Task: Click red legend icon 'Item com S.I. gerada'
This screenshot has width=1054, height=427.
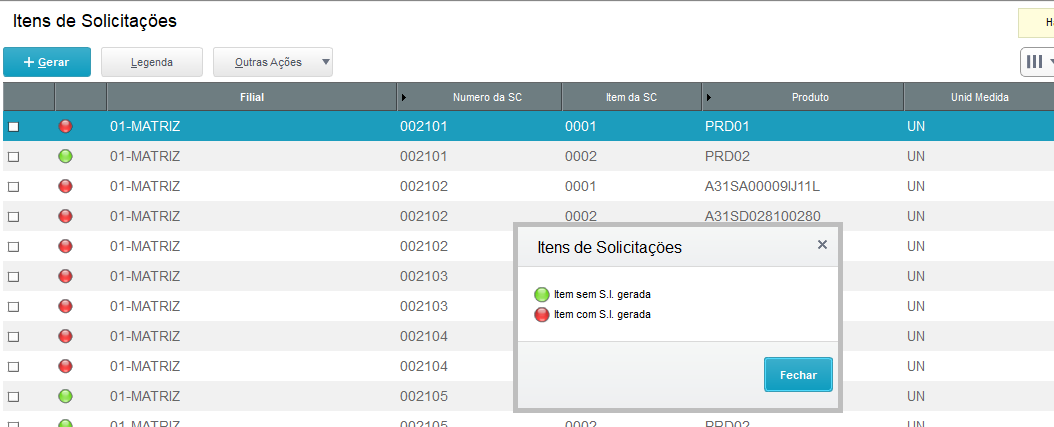Action: click(x=542, y=314)
